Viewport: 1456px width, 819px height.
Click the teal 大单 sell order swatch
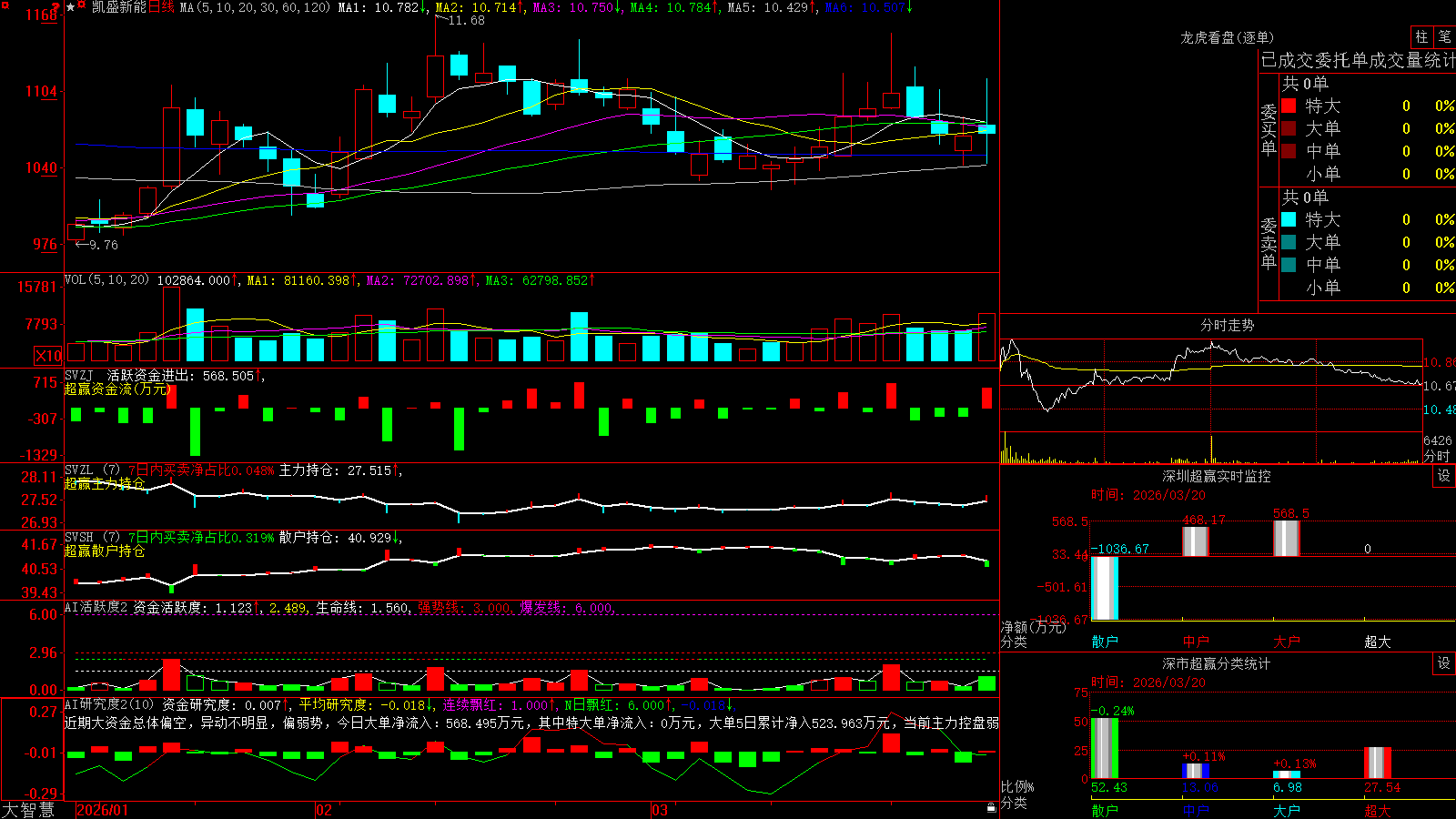coord(1289,242)
